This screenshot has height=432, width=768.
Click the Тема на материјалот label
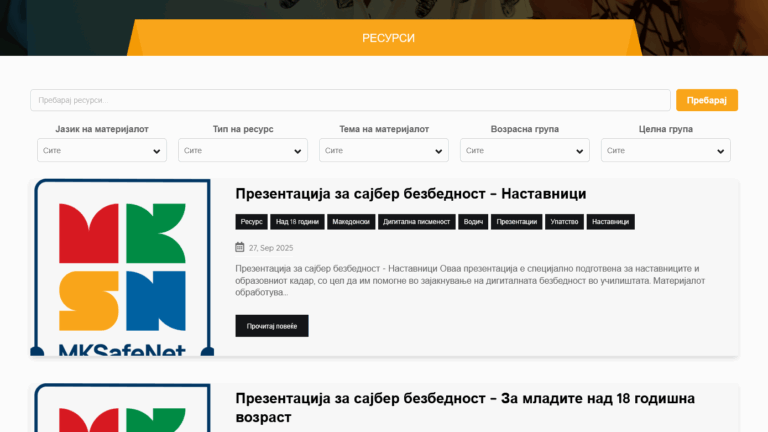point(384,129)
